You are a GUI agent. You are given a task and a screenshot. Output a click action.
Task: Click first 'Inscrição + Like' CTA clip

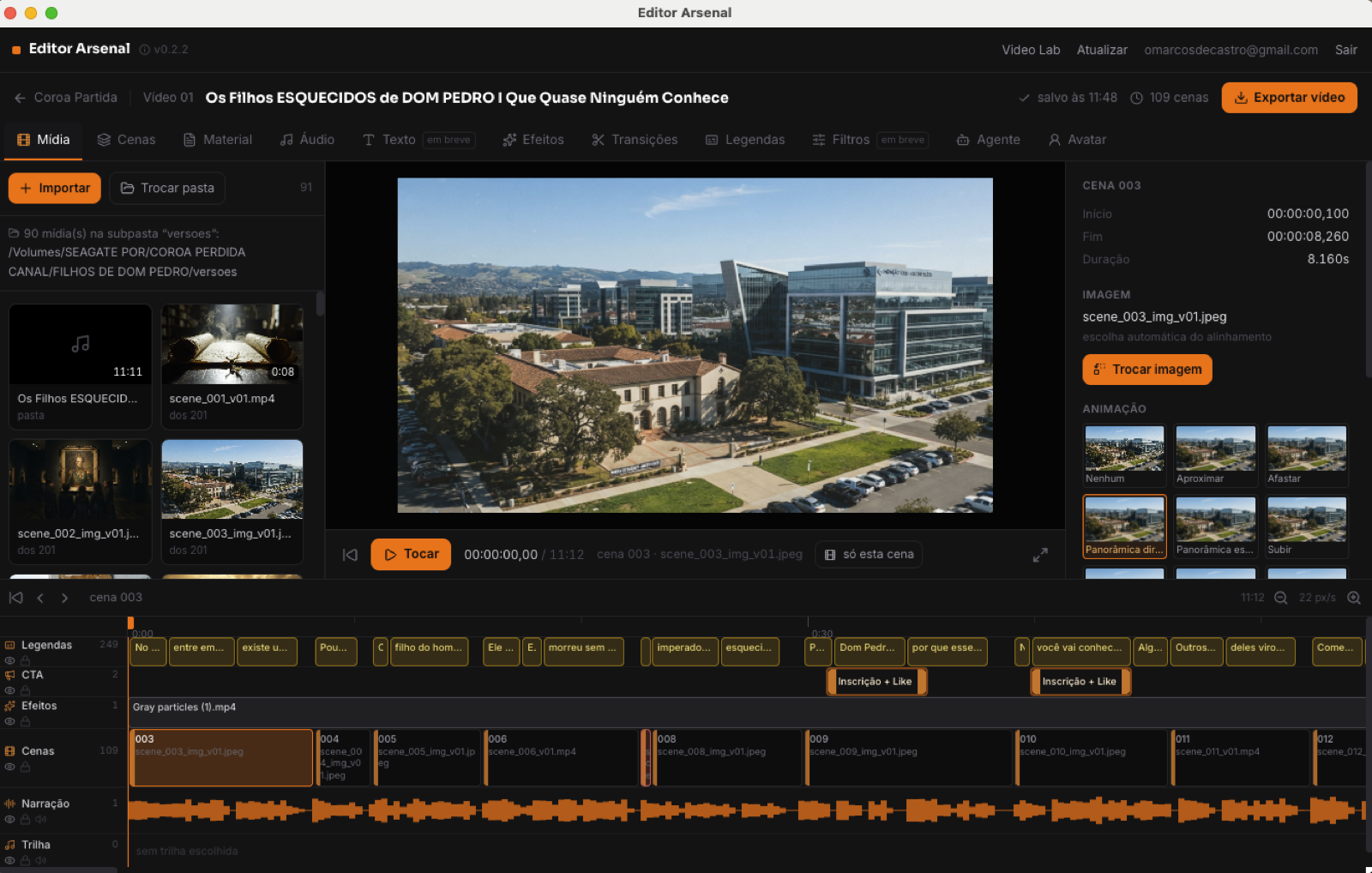876,682
